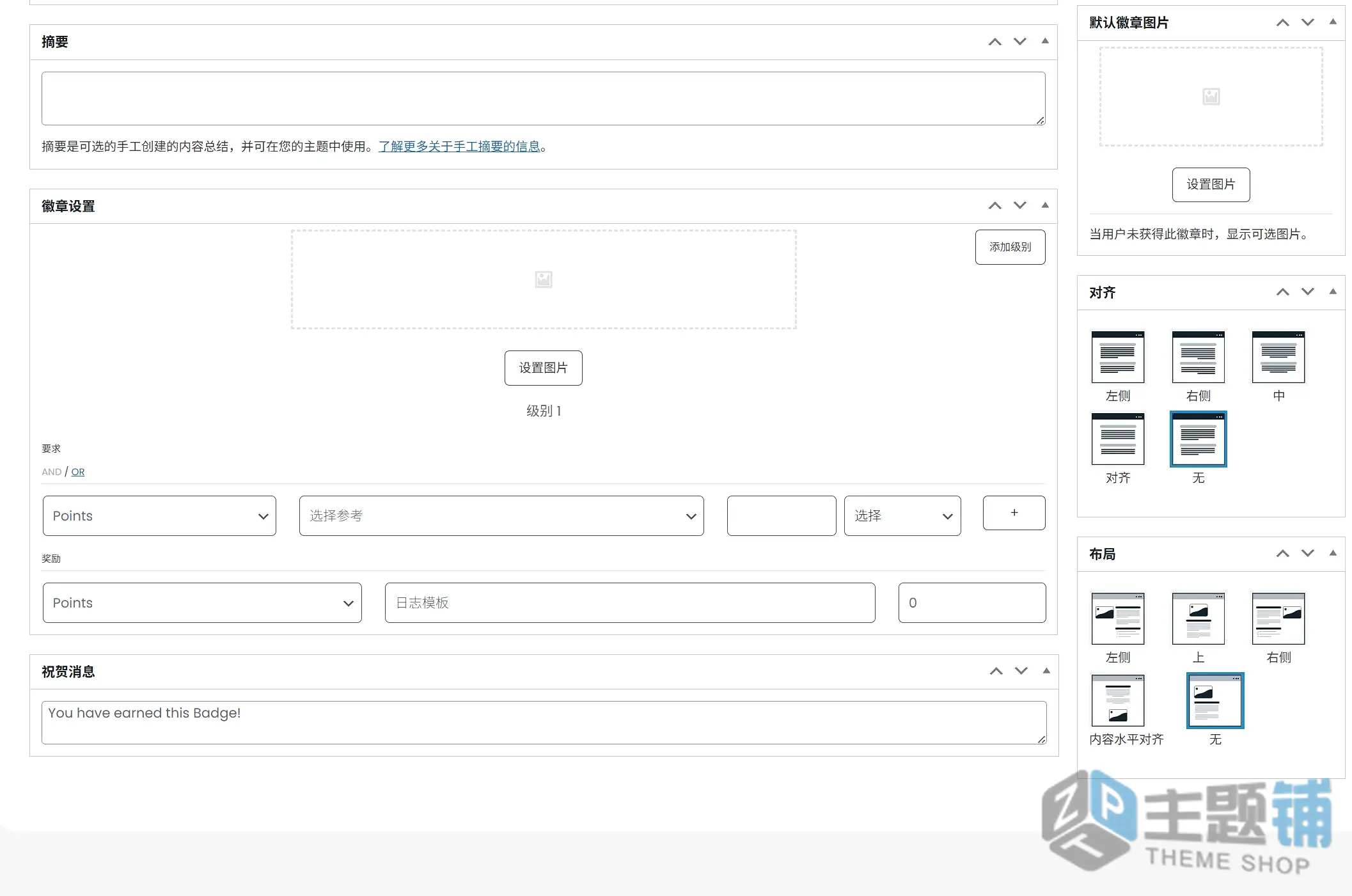The image size is (1352, 896).
Task: Move the 默认徽章图片 panel up
Action: (1282, 23)
